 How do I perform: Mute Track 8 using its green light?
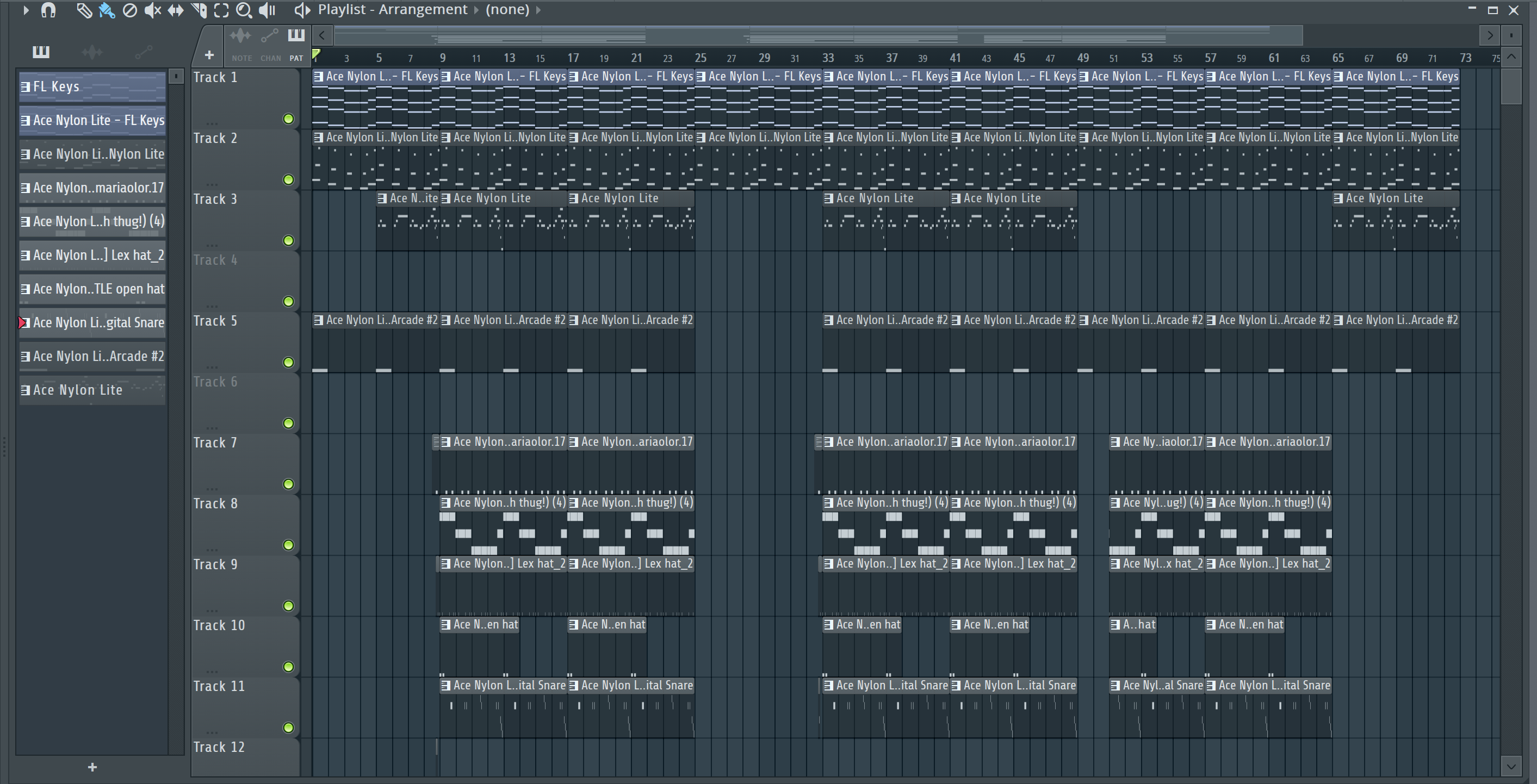pyautogui.click(x=288, y=545)
